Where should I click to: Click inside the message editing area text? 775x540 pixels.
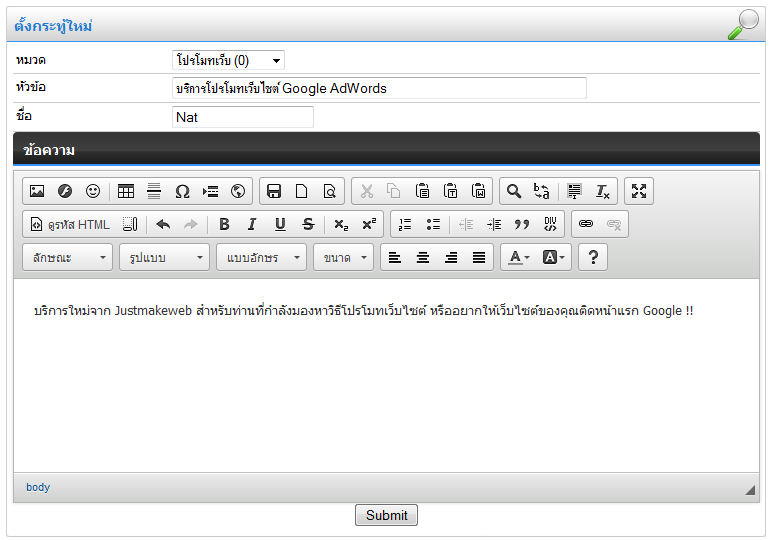pos(363,311)
